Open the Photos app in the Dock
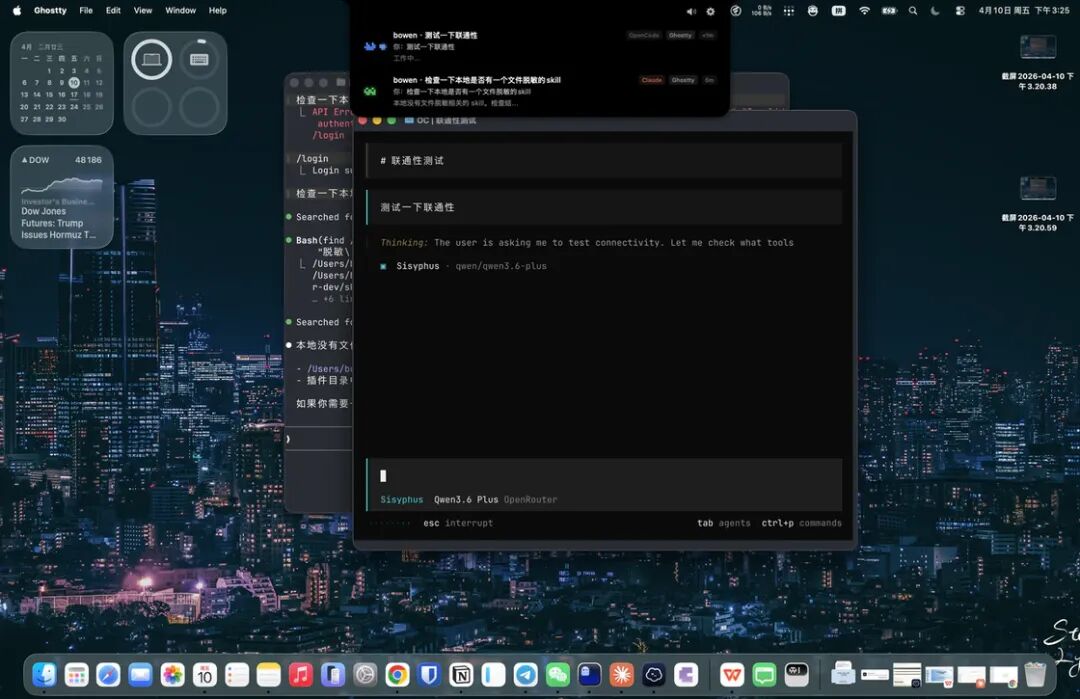1080x699 pixels. (x=172, y=675)
